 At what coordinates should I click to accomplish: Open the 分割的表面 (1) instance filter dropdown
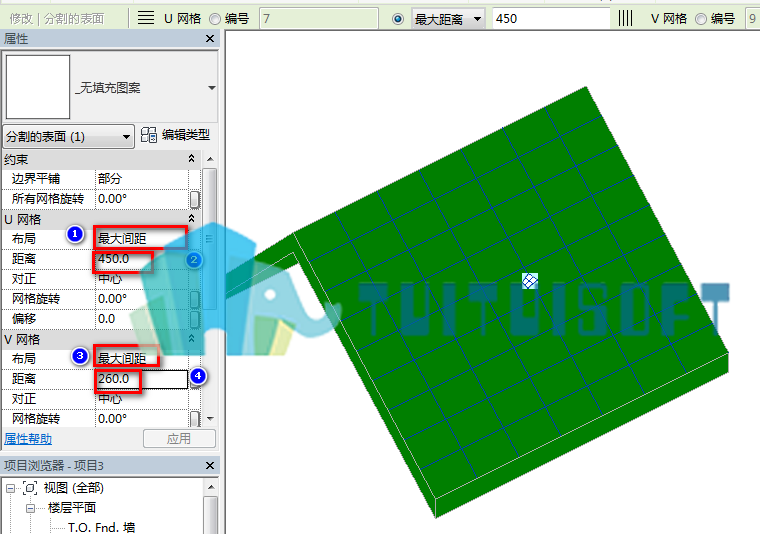pos(68,137)
